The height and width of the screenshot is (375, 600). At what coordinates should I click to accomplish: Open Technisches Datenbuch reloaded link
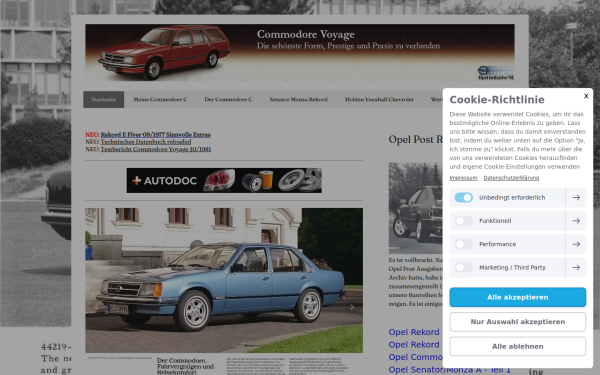pos(146,142)
